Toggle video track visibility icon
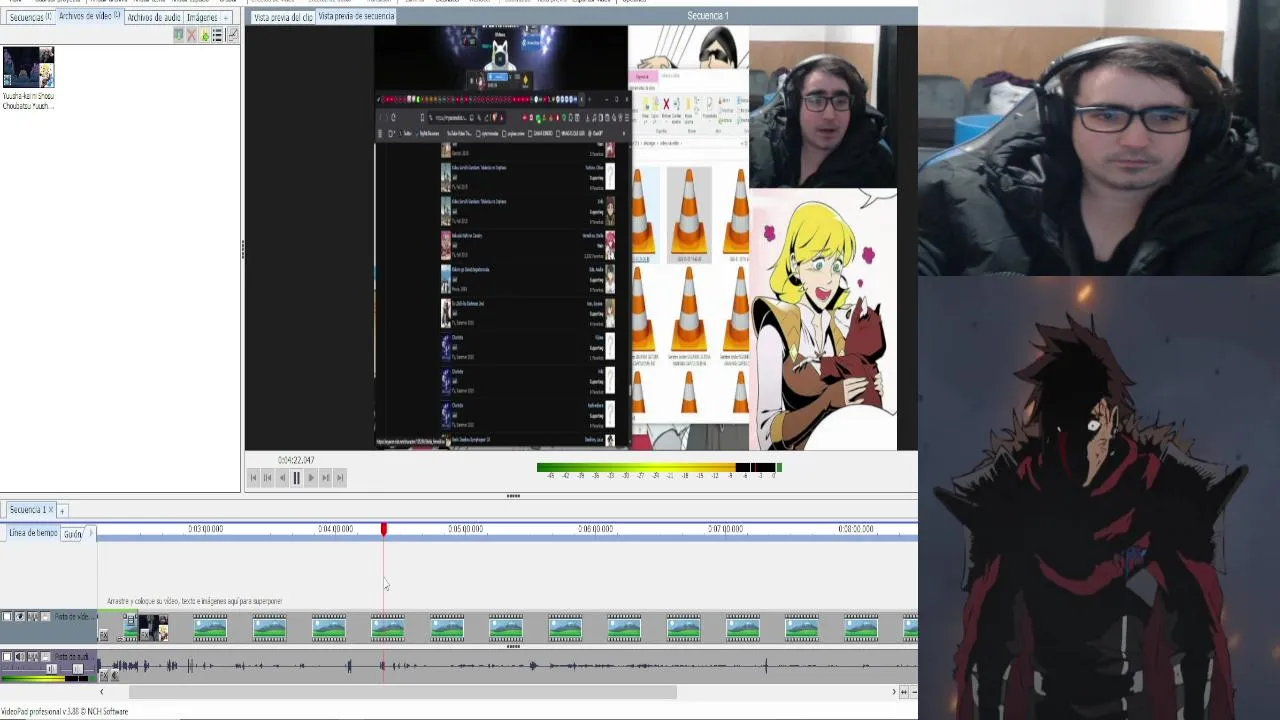The image size is (1280, 720). pos(20,617)
